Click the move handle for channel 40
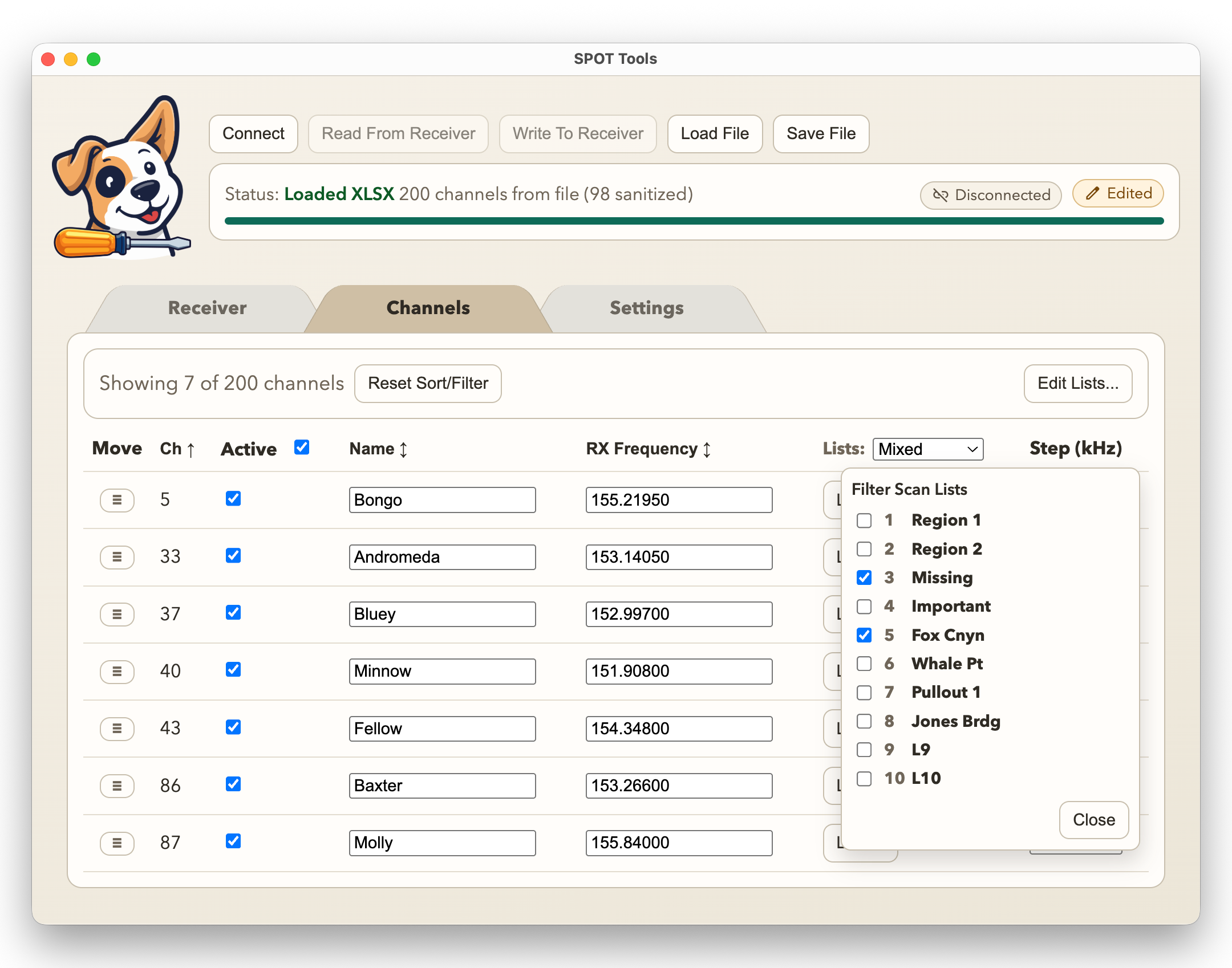This screenshot has height=968, width=1232. click(x=117, y=671)
